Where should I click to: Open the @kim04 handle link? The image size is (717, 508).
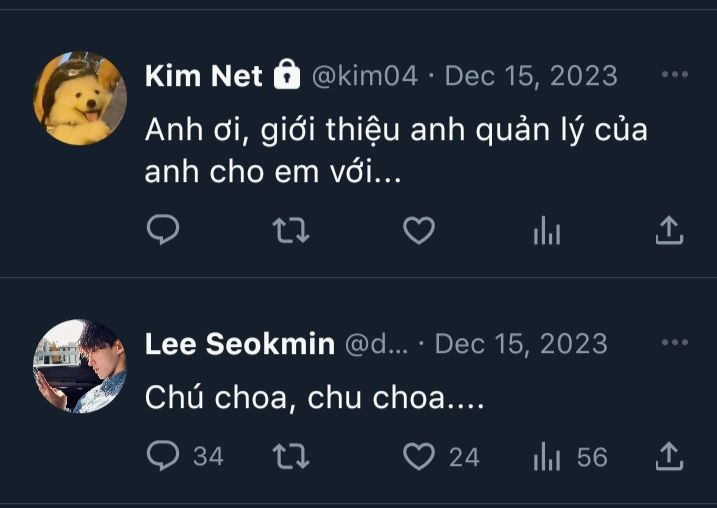pyautogui.click(x=364, y=75)
